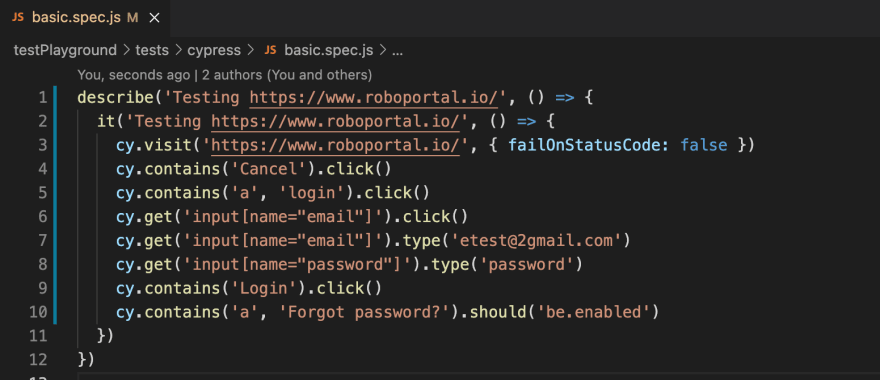Click the 'etest@2gmail.com' string on line 7

click(541, 241)
